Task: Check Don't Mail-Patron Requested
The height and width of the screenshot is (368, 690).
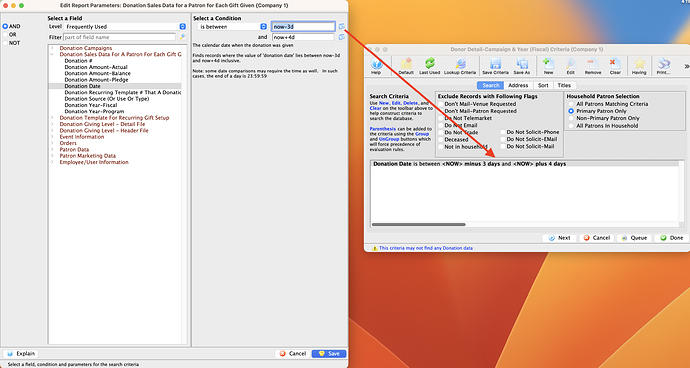Action: tap(440, 111)
